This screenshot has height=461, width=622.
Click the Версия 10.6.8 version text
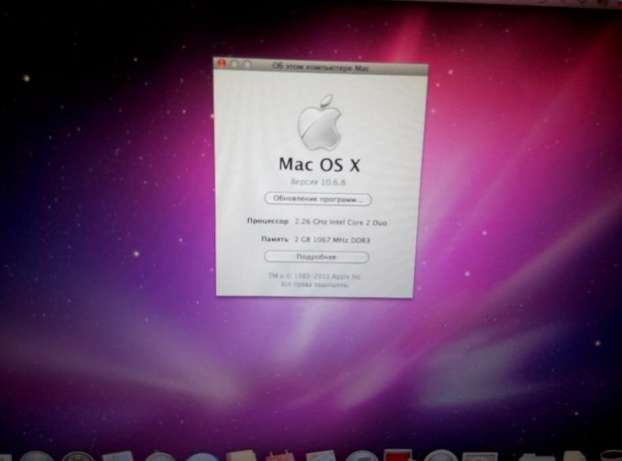click(316, 183)
